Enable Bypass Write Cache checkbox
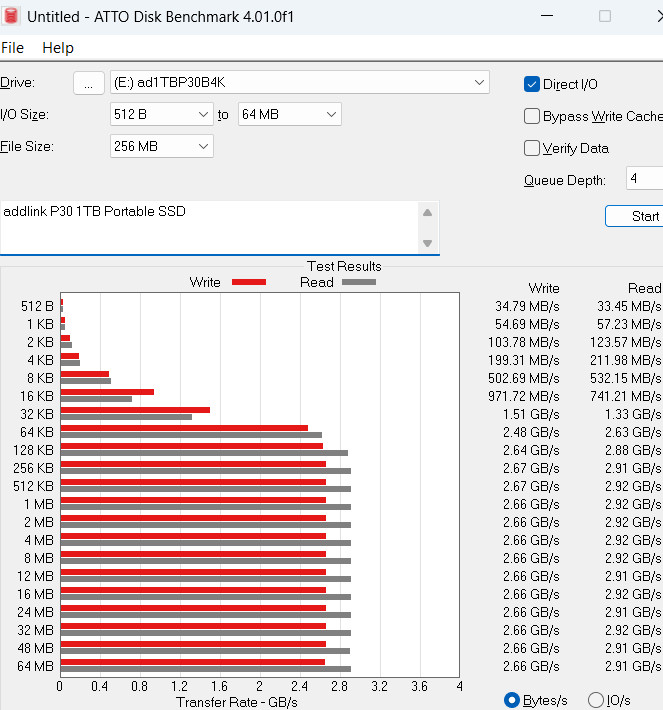Viewport: 663px width, 710px height. pos(532,116)
